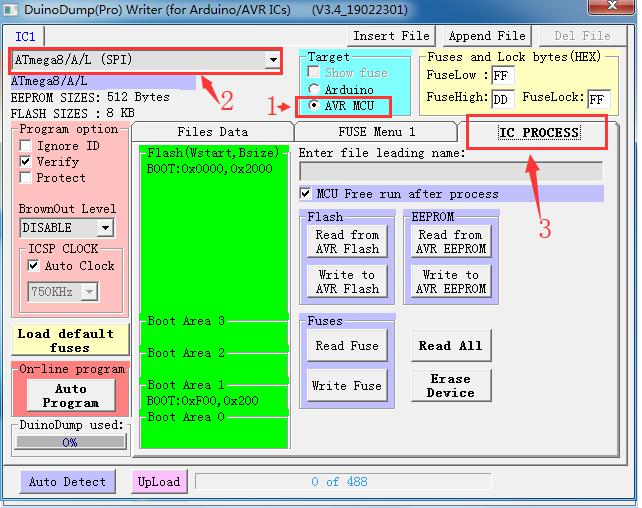642x508 pixels.
Task: Click the Auto Detect button
Action: point(68,482)
